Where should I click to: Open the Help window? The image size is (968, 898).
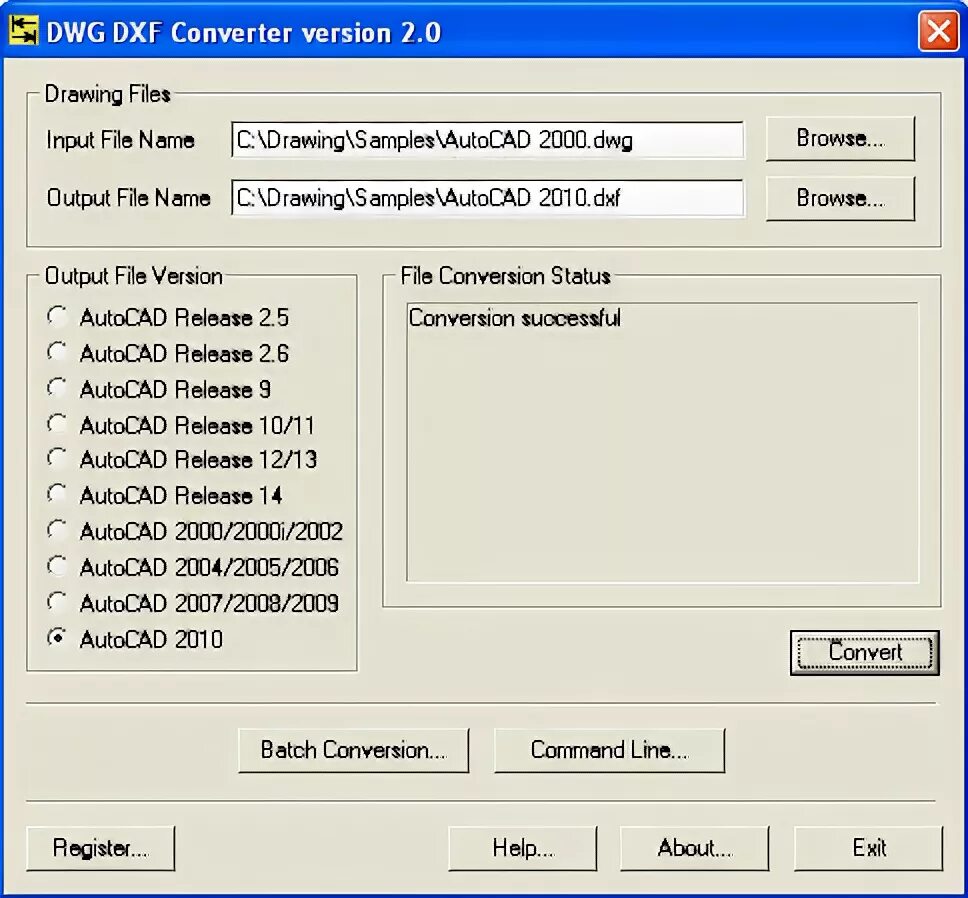[523, 848]
